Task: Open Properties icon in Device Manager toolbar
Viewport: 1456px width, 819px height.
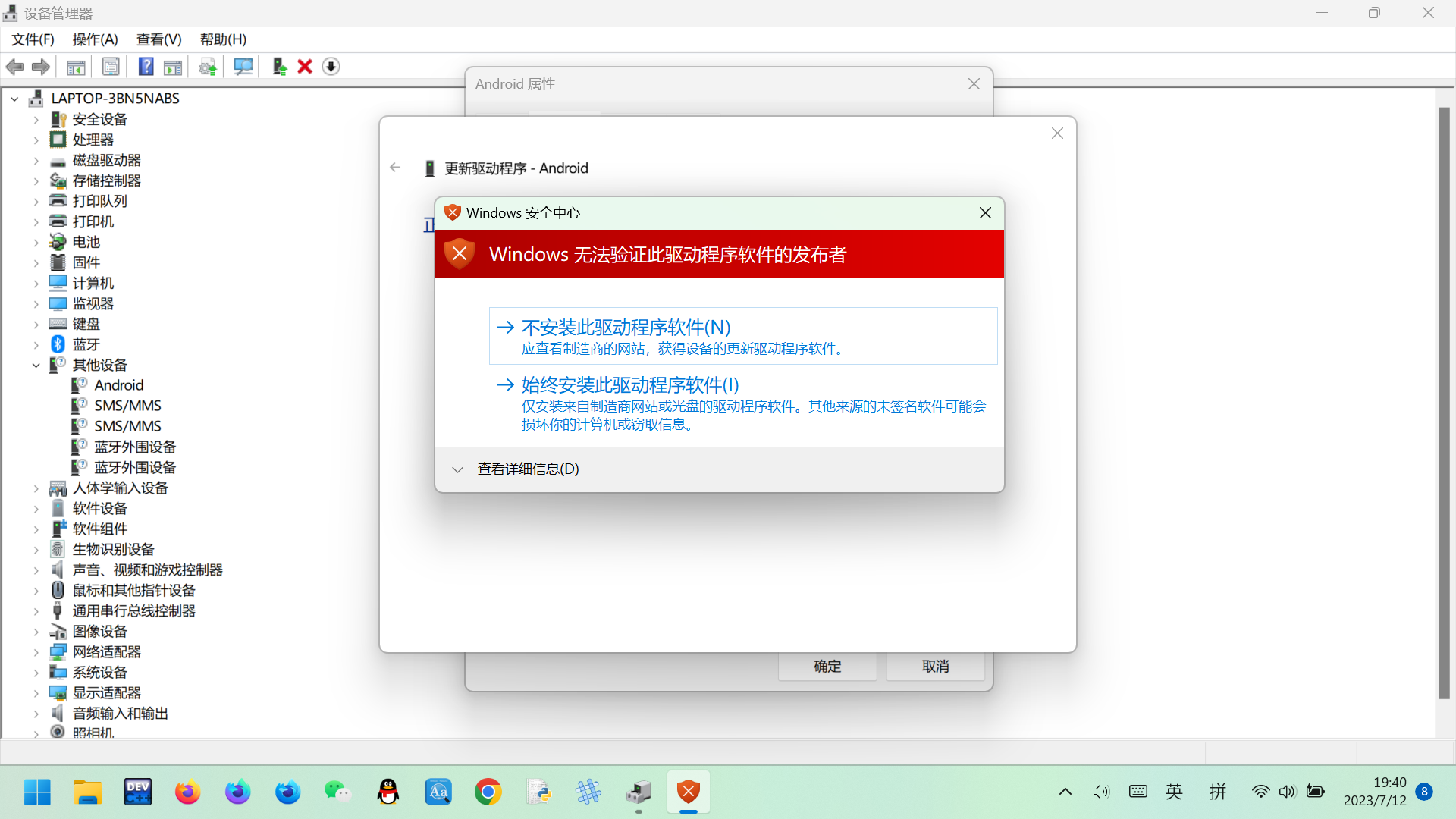Action: [x=111, y=67]
